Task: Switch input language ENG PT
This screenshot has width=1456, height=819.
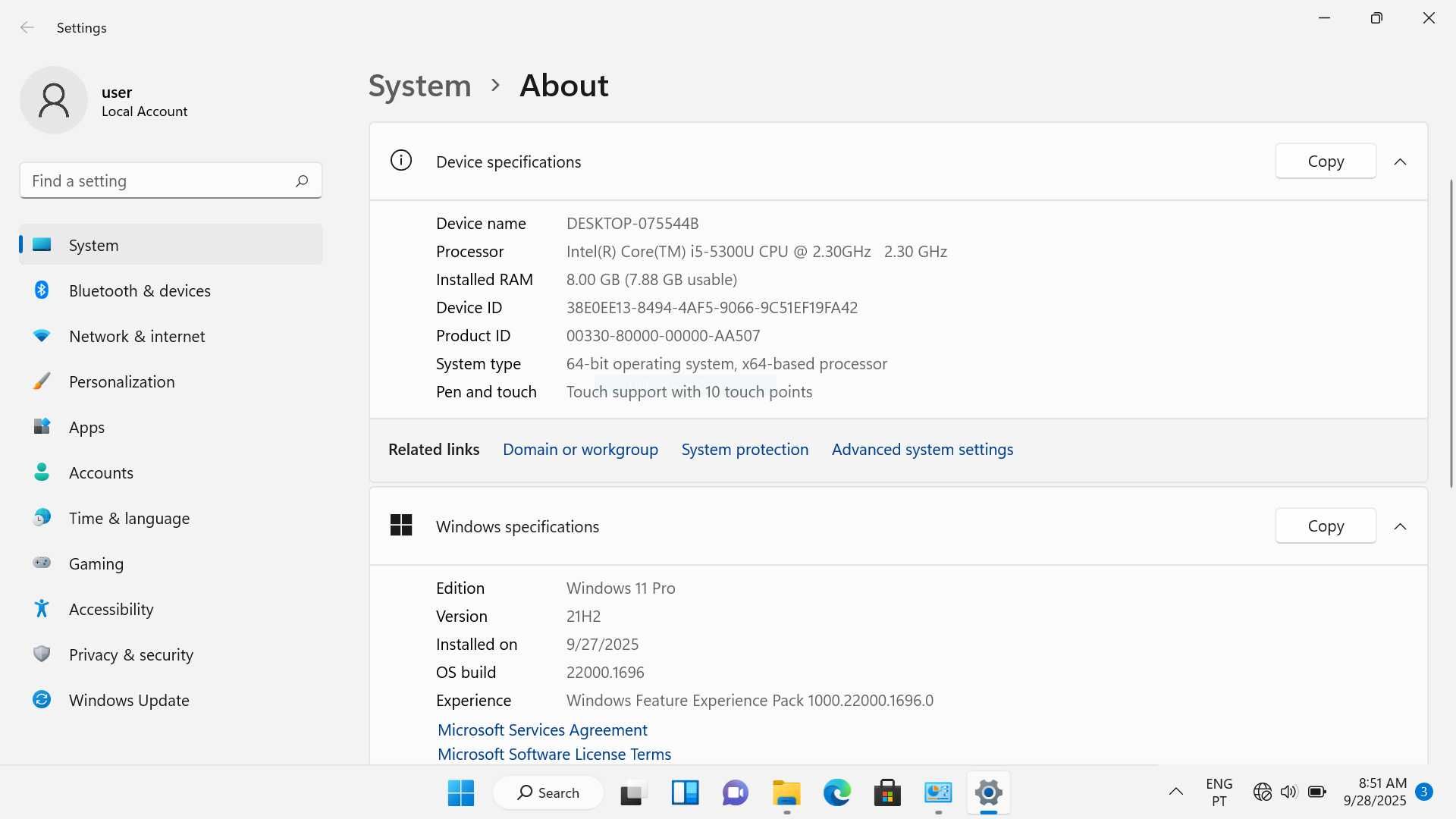Action: (x=1219, y=792)
